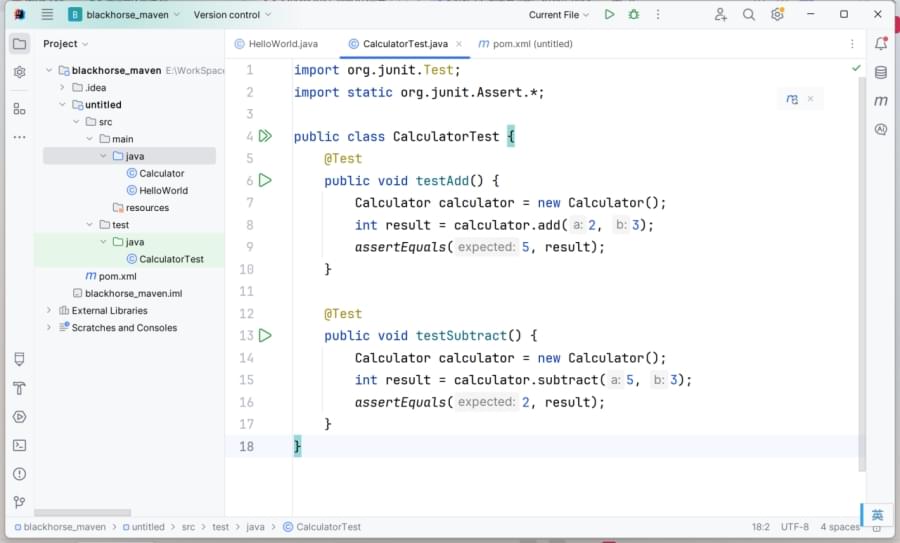The width and height of the screenshot is (900, 543).
Task: Click the run gutter icon for testAdd
Action: click(265, 181)
